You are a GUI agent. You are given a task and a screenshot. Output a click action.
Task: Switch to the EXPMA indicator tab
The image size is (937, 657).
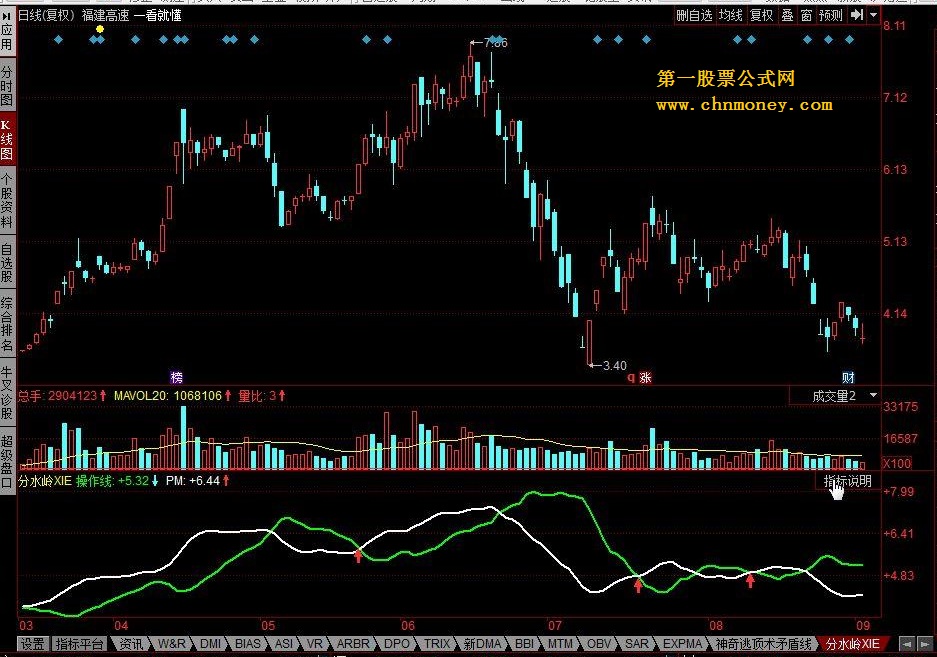pyautogui.click(x=682, y=644)
